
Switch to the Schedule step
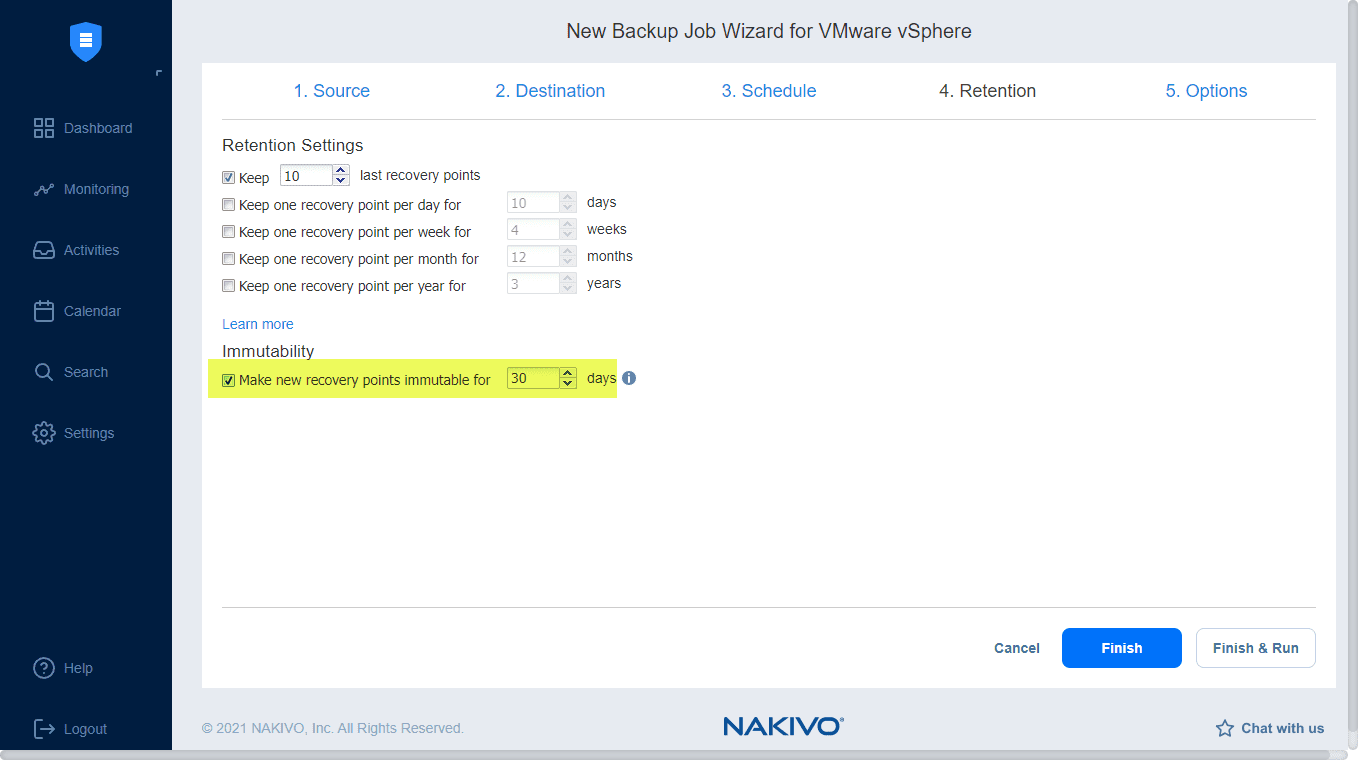pyautogui.click(x=768, y=90)
